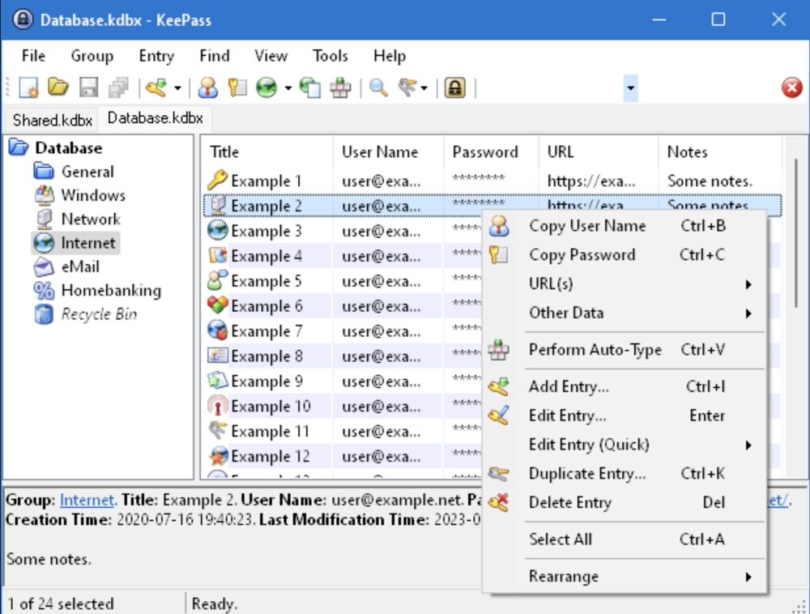Open the Tools menu
The image size is (810, 614).
coord(330,56)
